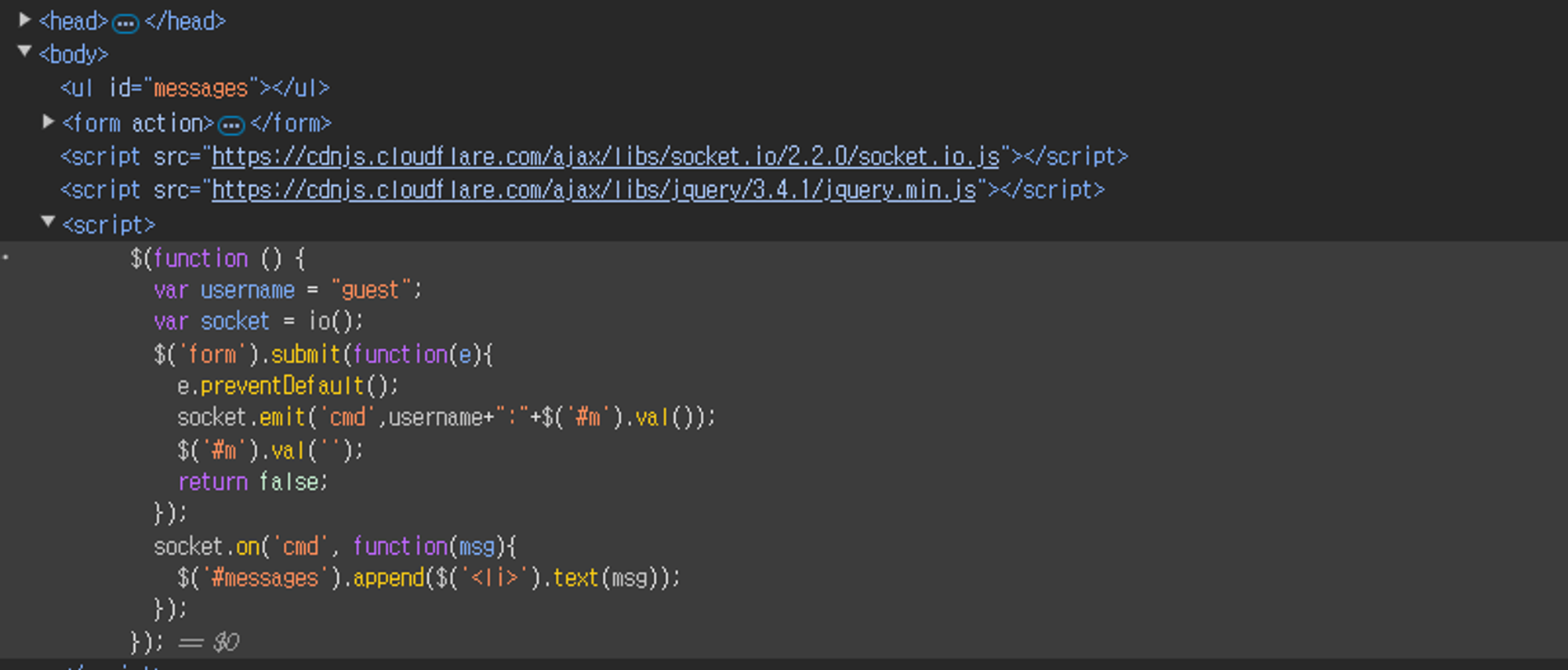Expand the head element triangle
The image size is (1568, 670).
click(24, 20)
